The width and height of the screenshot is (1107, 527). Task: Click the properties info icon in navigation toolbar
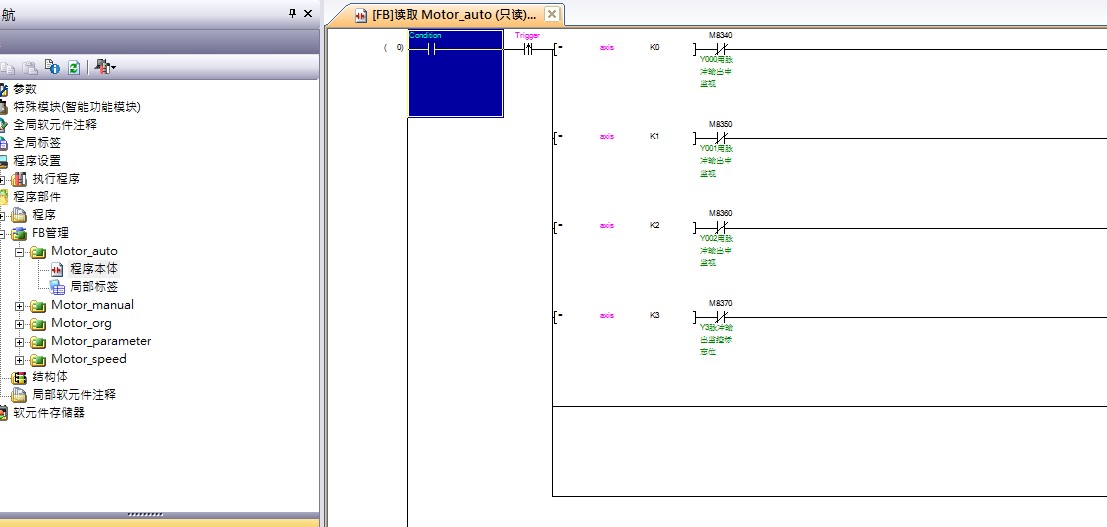point(55,67)
